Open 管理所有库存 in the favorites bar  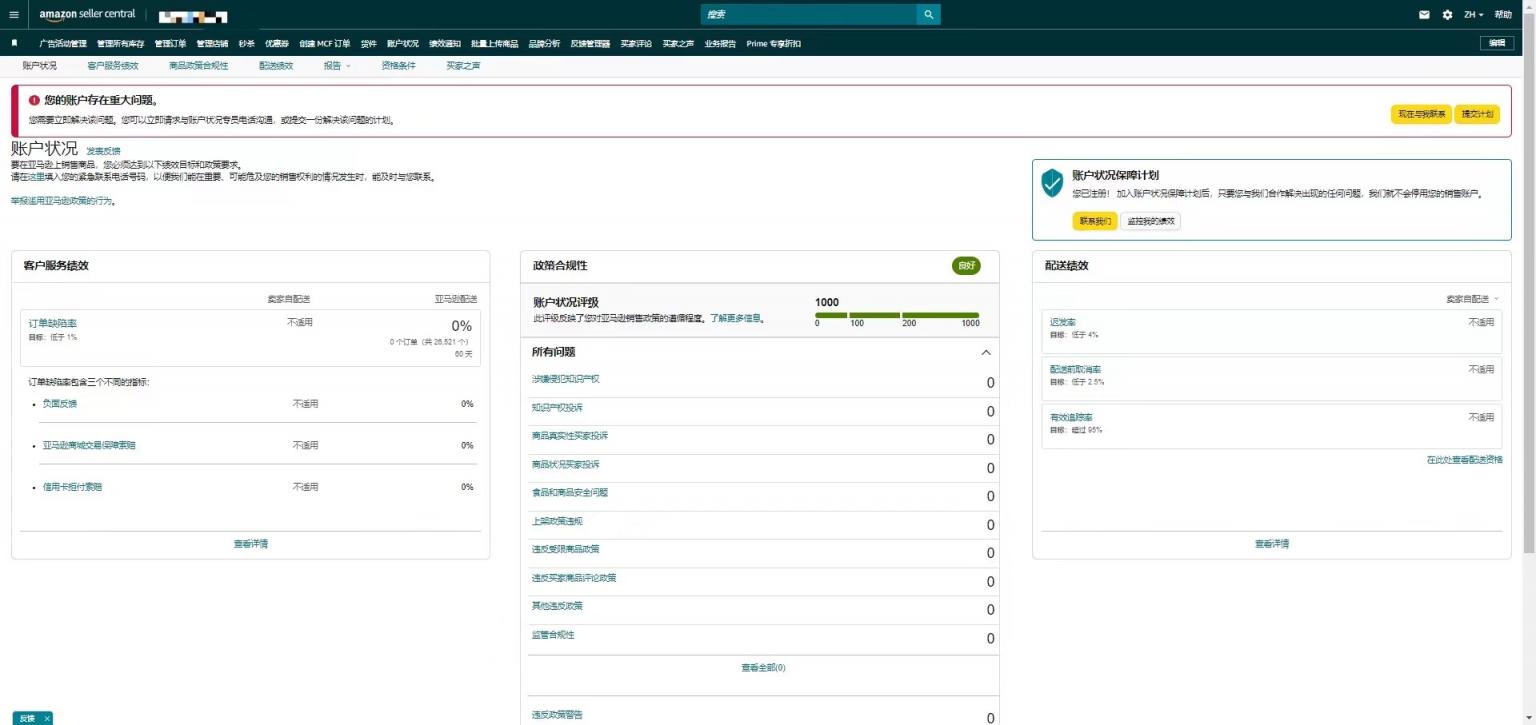[x=121, y=44]
